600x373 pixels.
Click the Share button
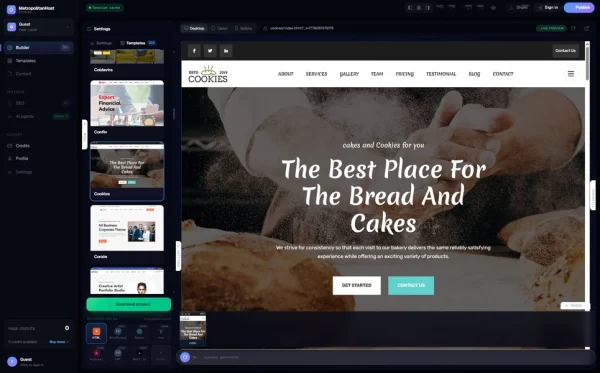click(519, 8)
